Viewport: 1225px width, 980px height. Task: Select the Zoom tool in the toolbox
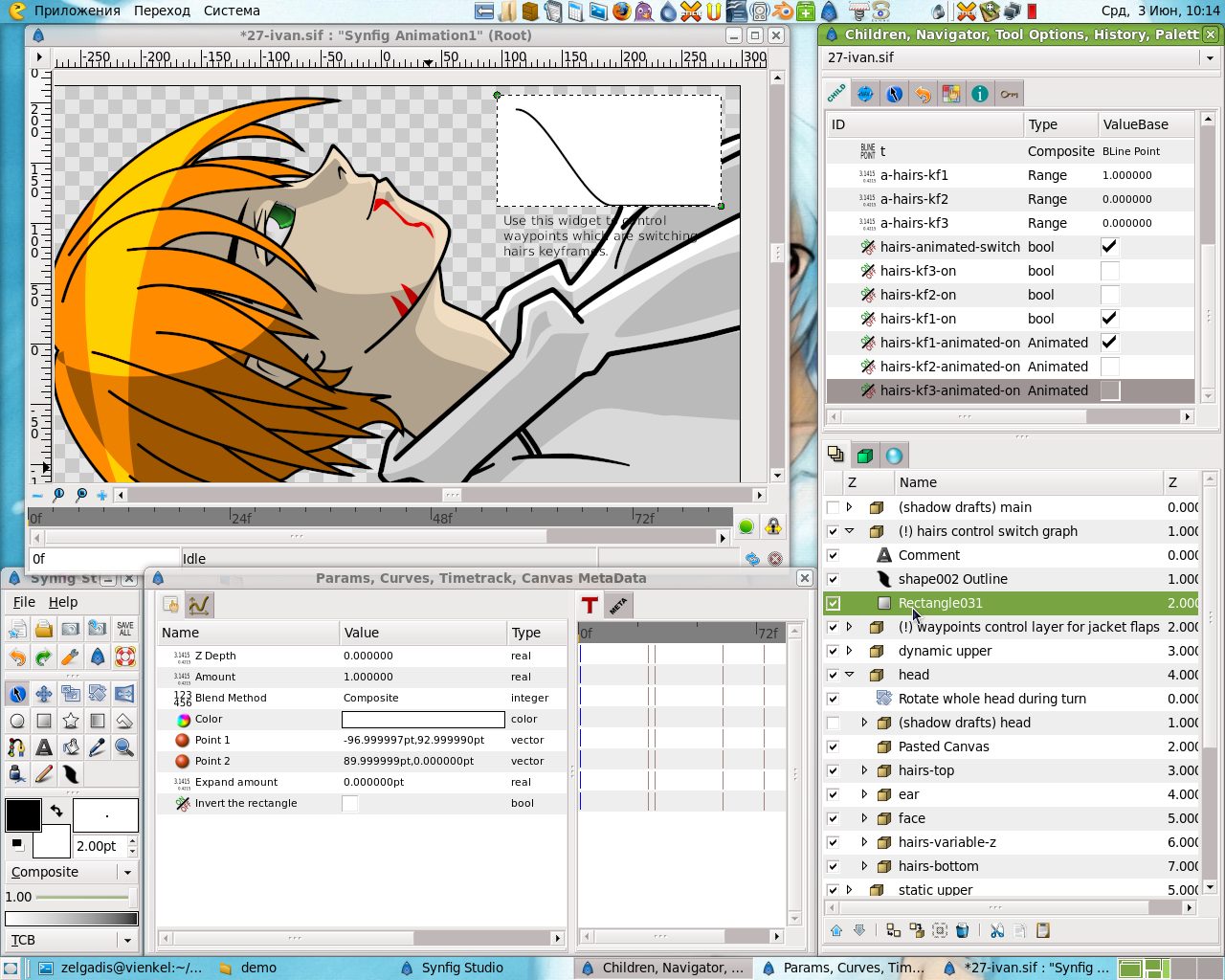pos(124,747)
